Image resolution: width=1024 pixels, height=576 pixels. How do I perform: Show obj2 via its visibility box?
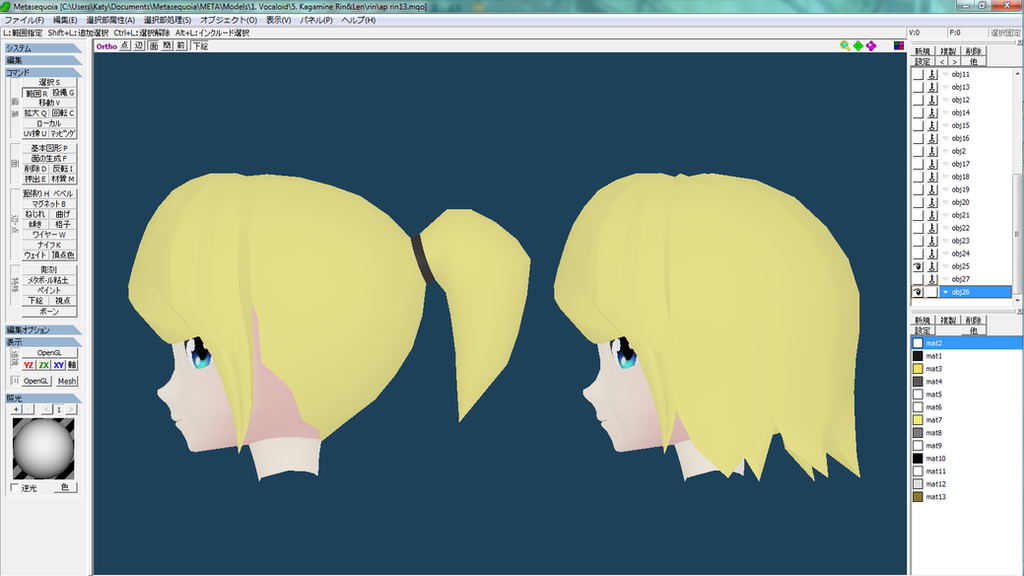click(918, 151)
